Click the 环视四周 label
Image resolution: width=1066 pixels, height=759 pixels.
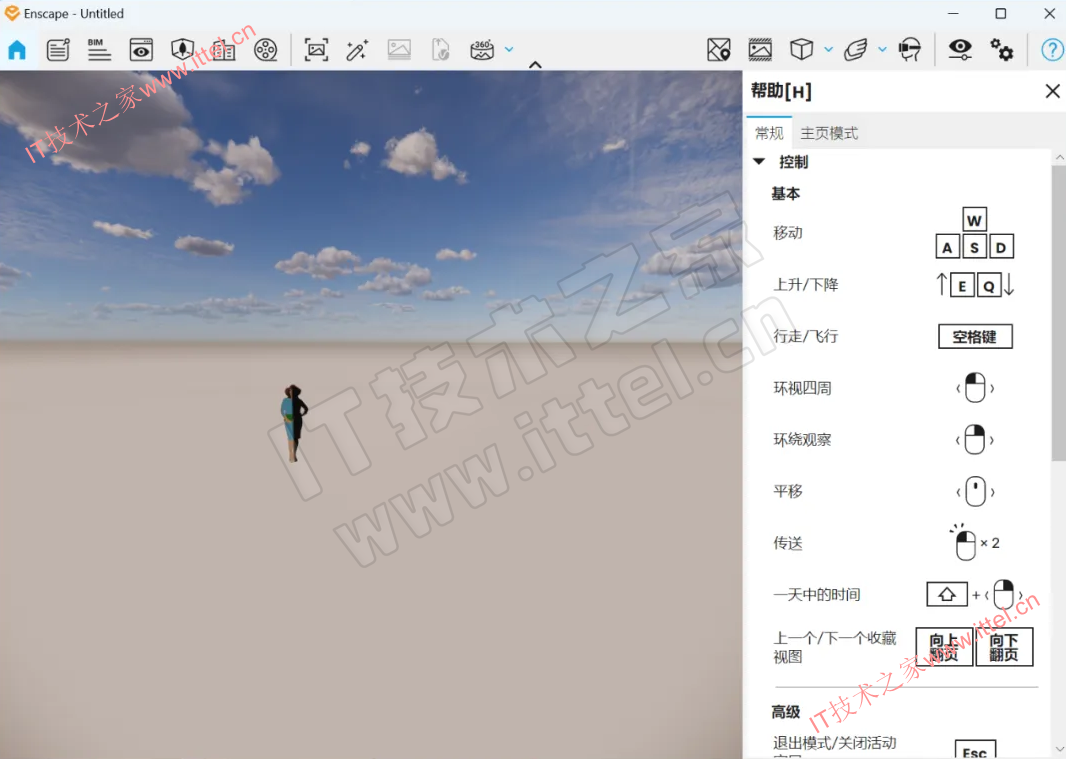point(802,388)
